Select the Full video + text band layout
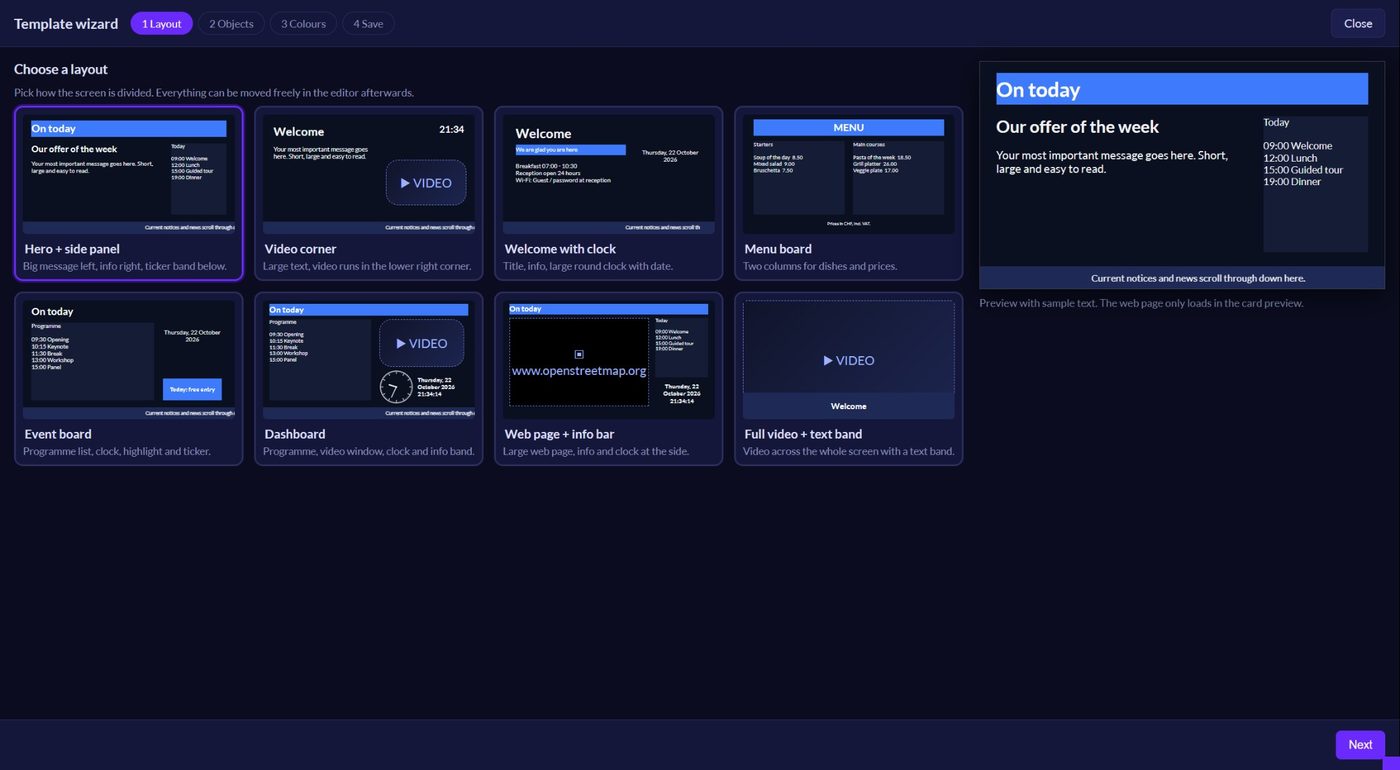The width and height of the screenshot is (1400, 770). pyautogui.click(x=849, y=378)
